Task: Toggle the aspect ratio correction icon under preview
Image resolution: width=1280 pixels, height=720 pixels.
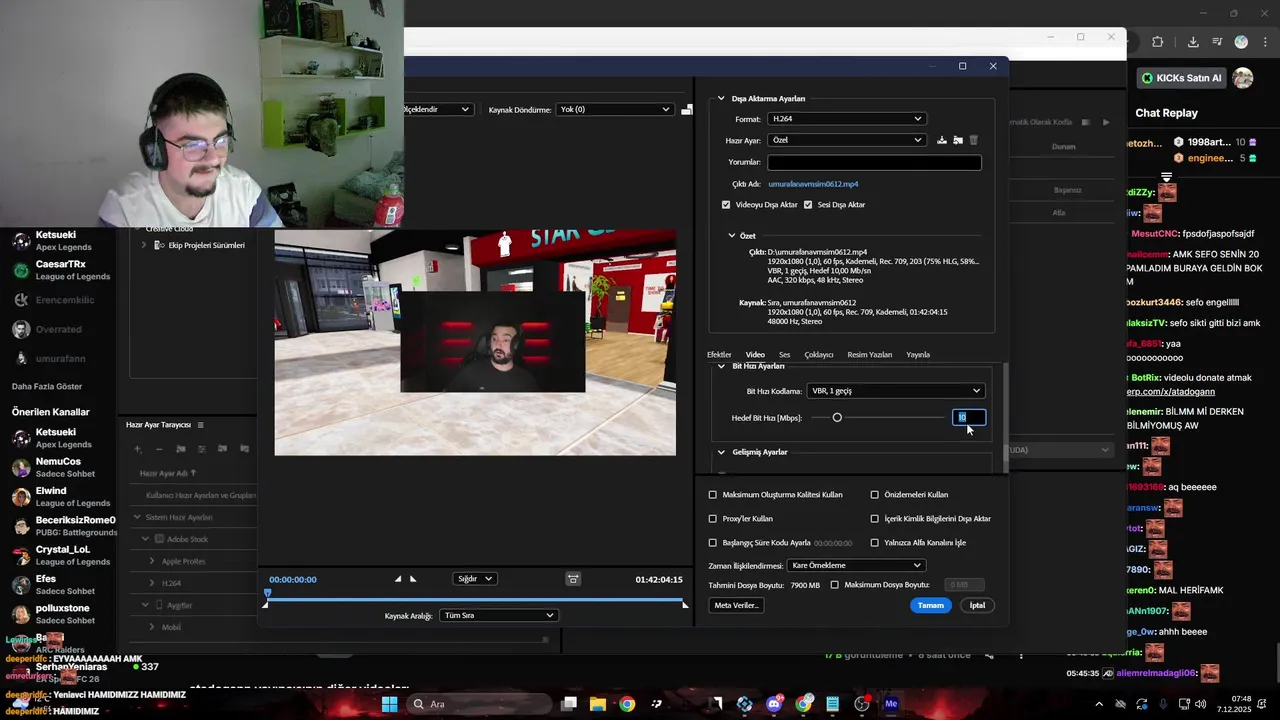Action: (573, 579)
